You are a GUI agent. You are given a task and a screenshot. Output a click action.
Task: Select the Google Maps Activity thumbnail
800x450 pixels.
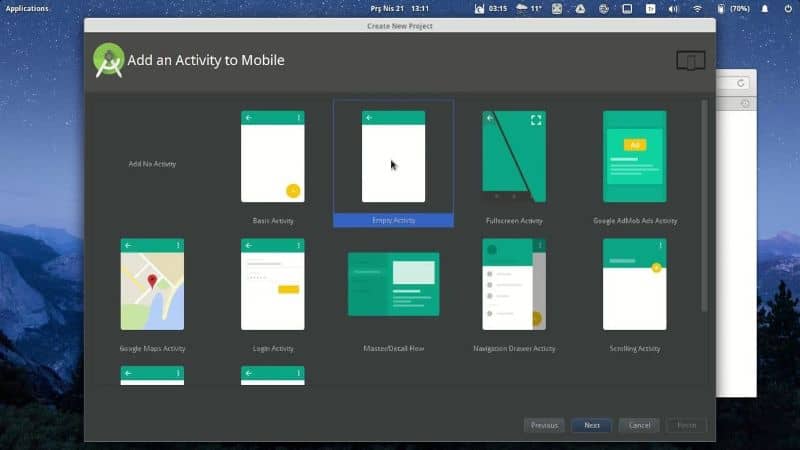[152, 284]
